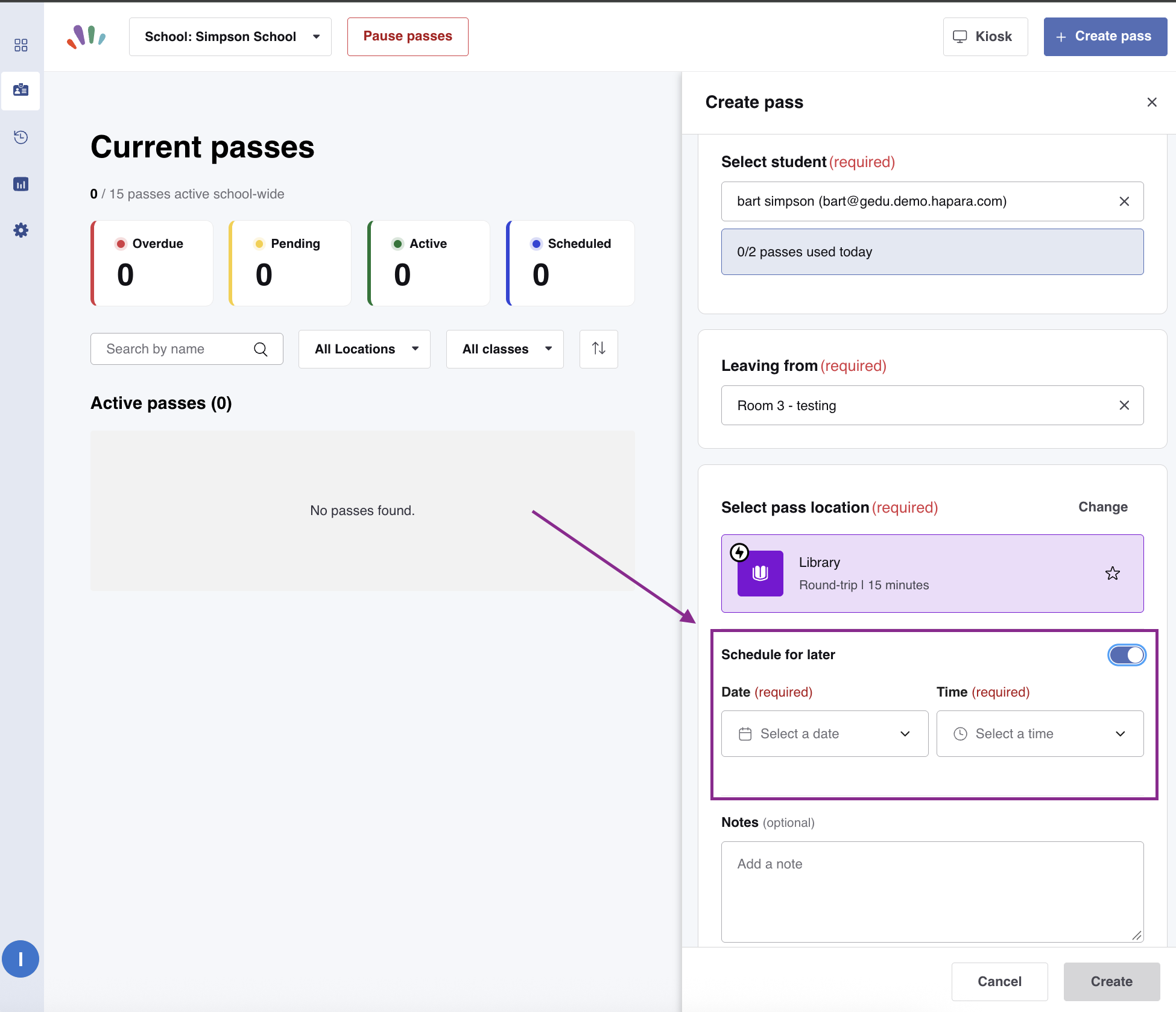Filter by the Overdue status card

(152, 263)
